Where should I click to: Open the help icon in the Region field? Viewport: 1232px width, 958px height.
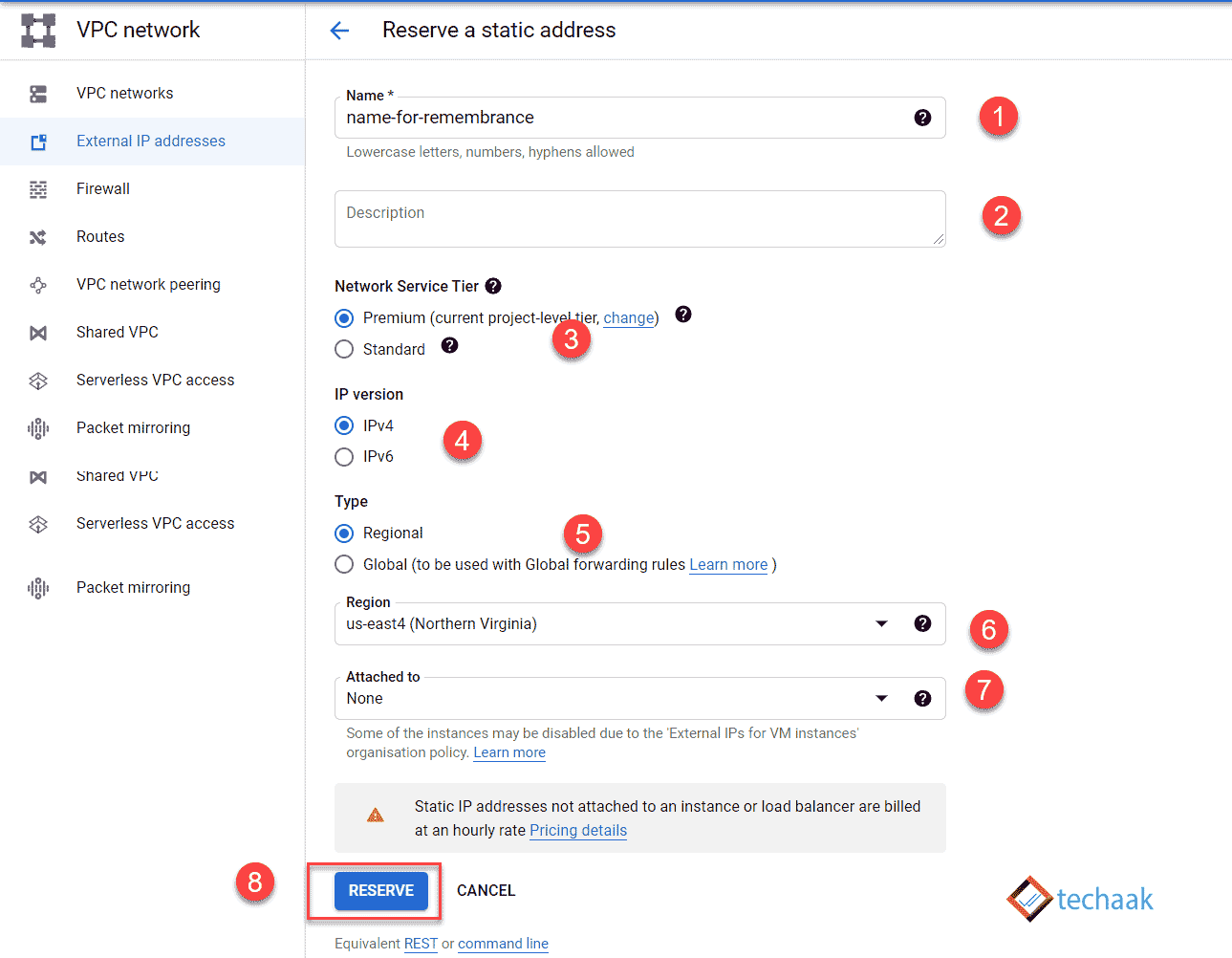click(922, 623)
